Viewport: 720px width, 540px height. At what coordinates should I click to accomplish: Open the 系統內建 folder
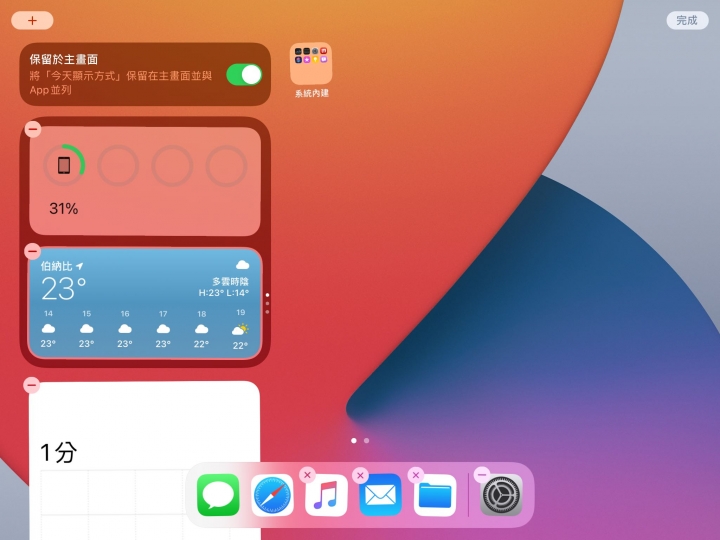(311, 64)
